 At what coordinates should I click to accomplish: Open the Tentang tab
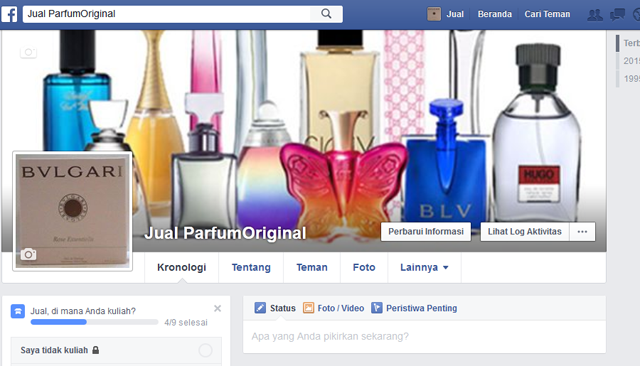pos(251,267)
